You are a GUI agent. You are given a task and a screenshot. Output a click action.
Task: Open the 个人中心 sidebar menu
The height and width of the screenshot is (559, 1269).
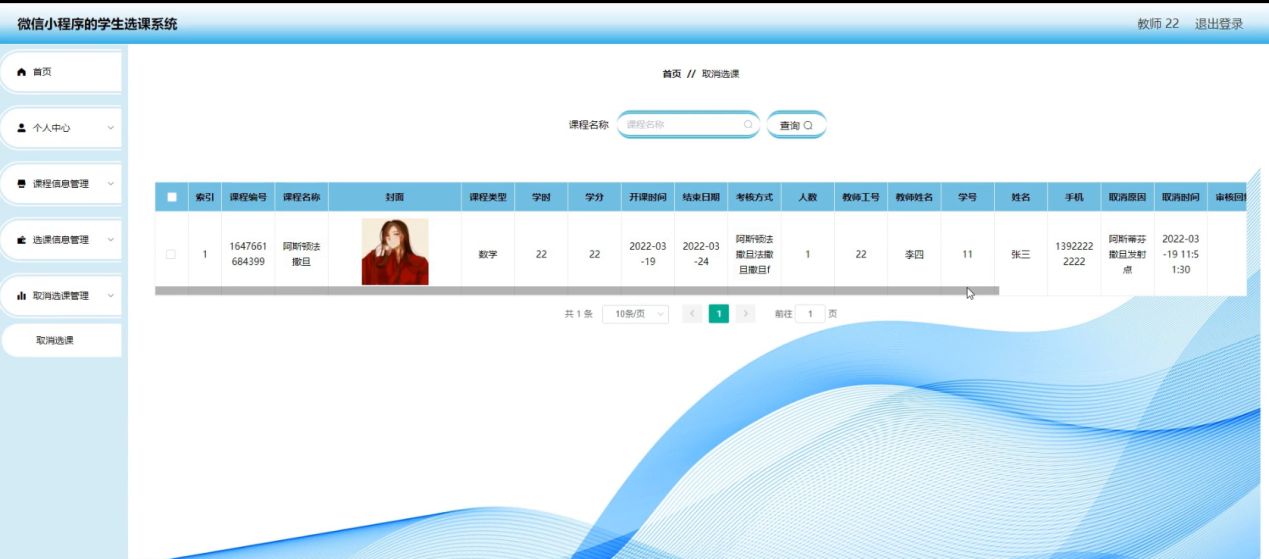coord(61,128)
